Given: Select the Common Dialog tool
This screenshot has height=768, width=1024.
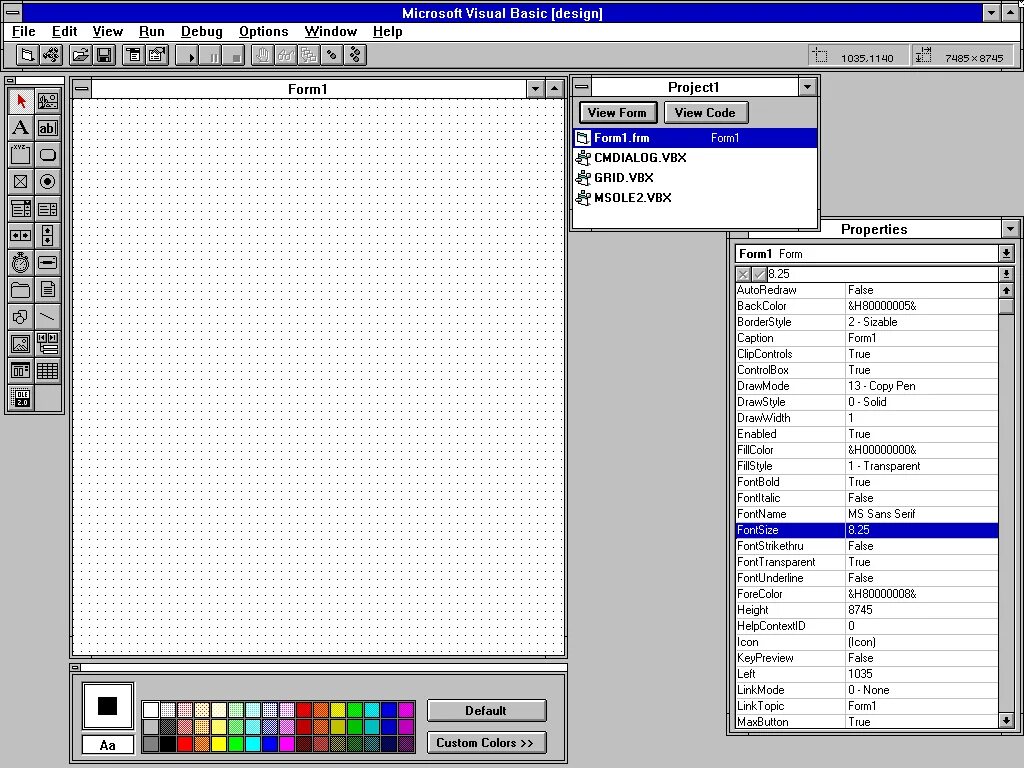Looking at the screenshot, I should tap(21, 371).
